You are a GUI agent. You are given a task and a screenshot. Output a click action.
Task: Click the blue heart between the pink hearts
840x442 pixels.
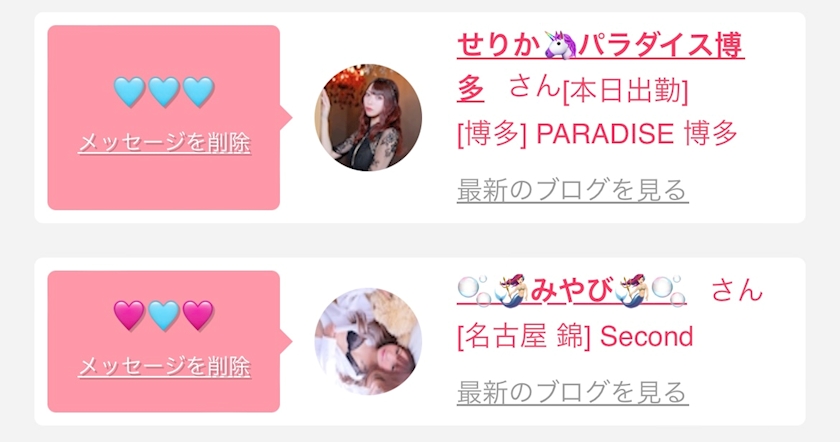(164, 314)
